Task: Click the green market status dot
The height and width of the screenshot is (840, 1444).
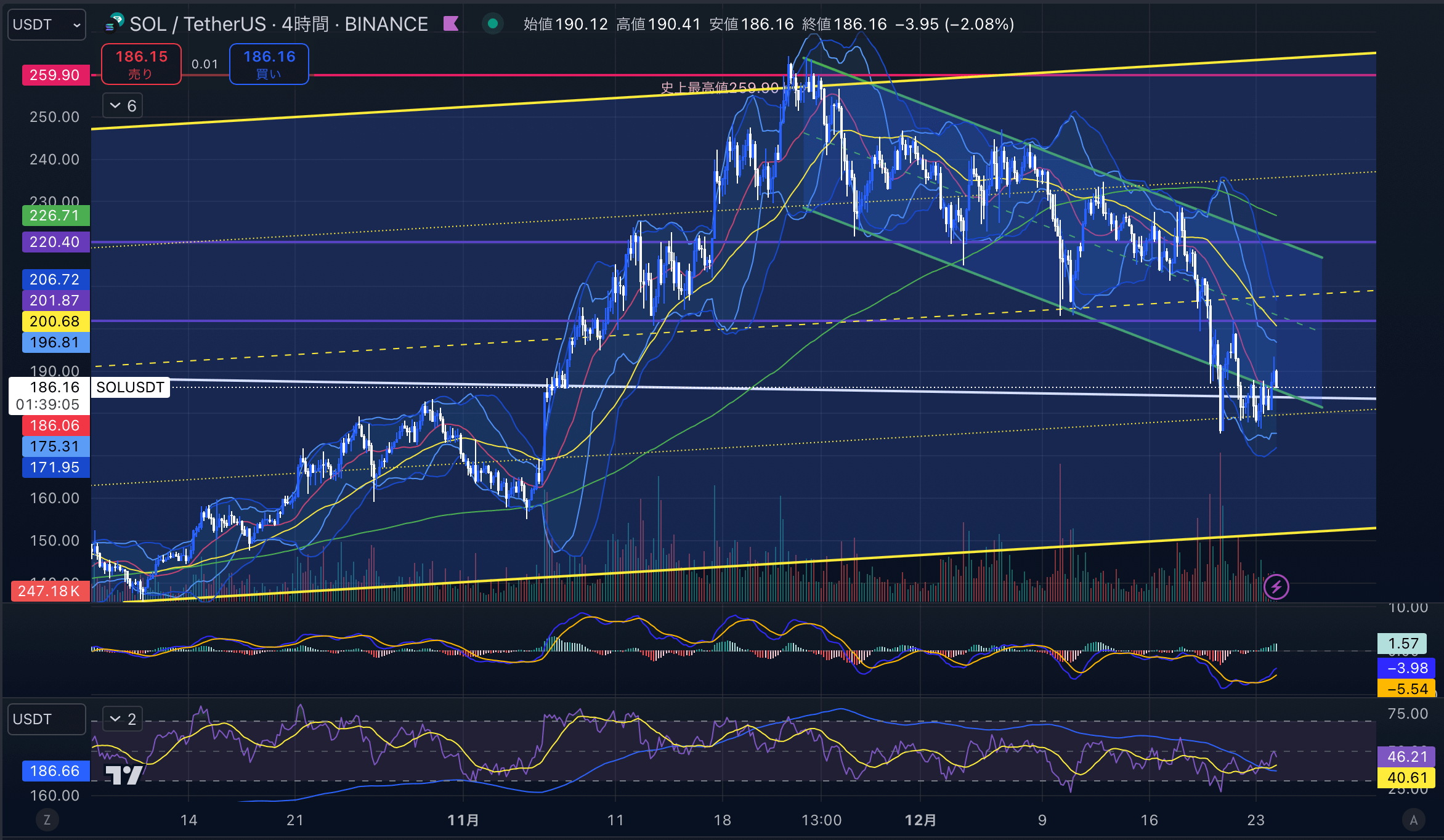Action: tap(492, 24)
